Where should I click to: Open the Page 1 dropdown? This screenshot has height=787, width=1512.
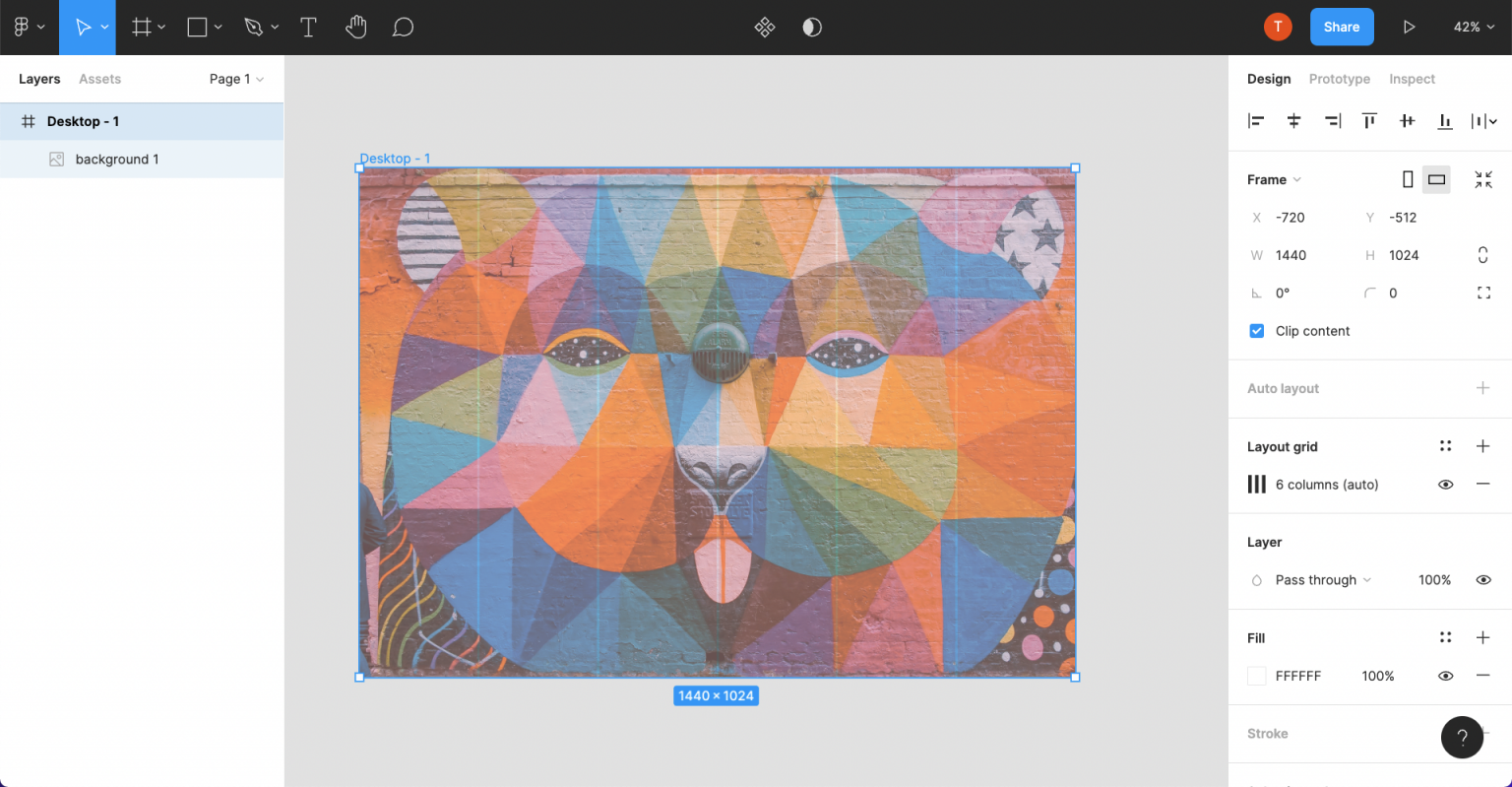236,79
